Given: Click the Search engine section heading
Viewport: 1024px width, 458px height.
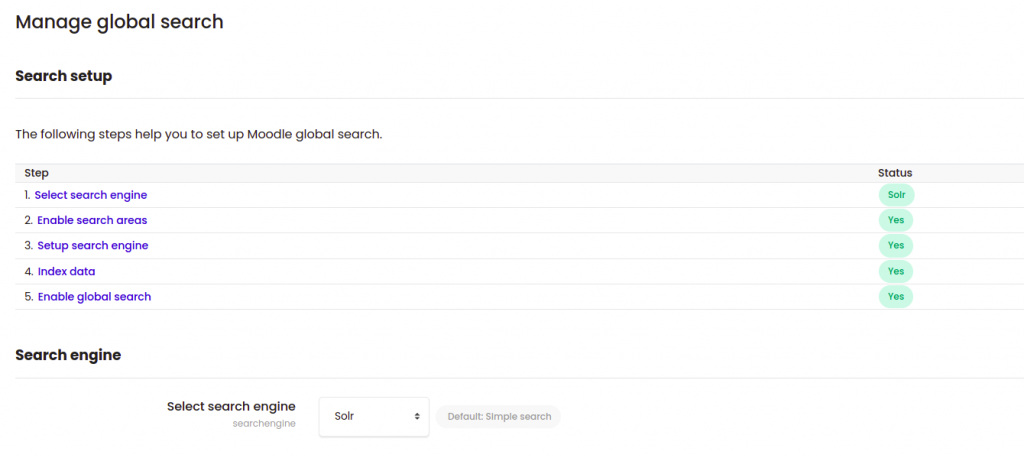Looking at the screenshot, I should click(68, 355).
